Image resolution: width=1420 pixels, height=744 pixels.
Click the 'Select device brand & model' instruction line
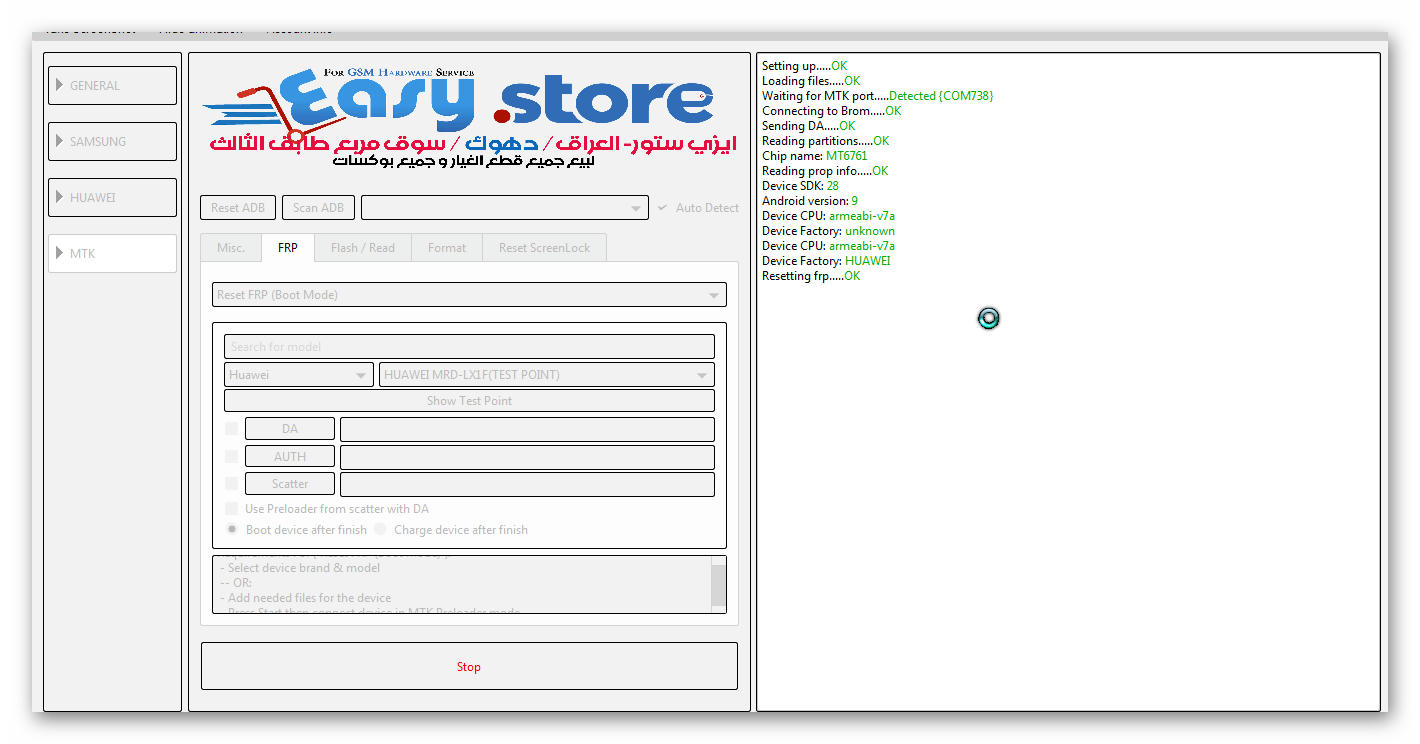(x=300, y=568)
